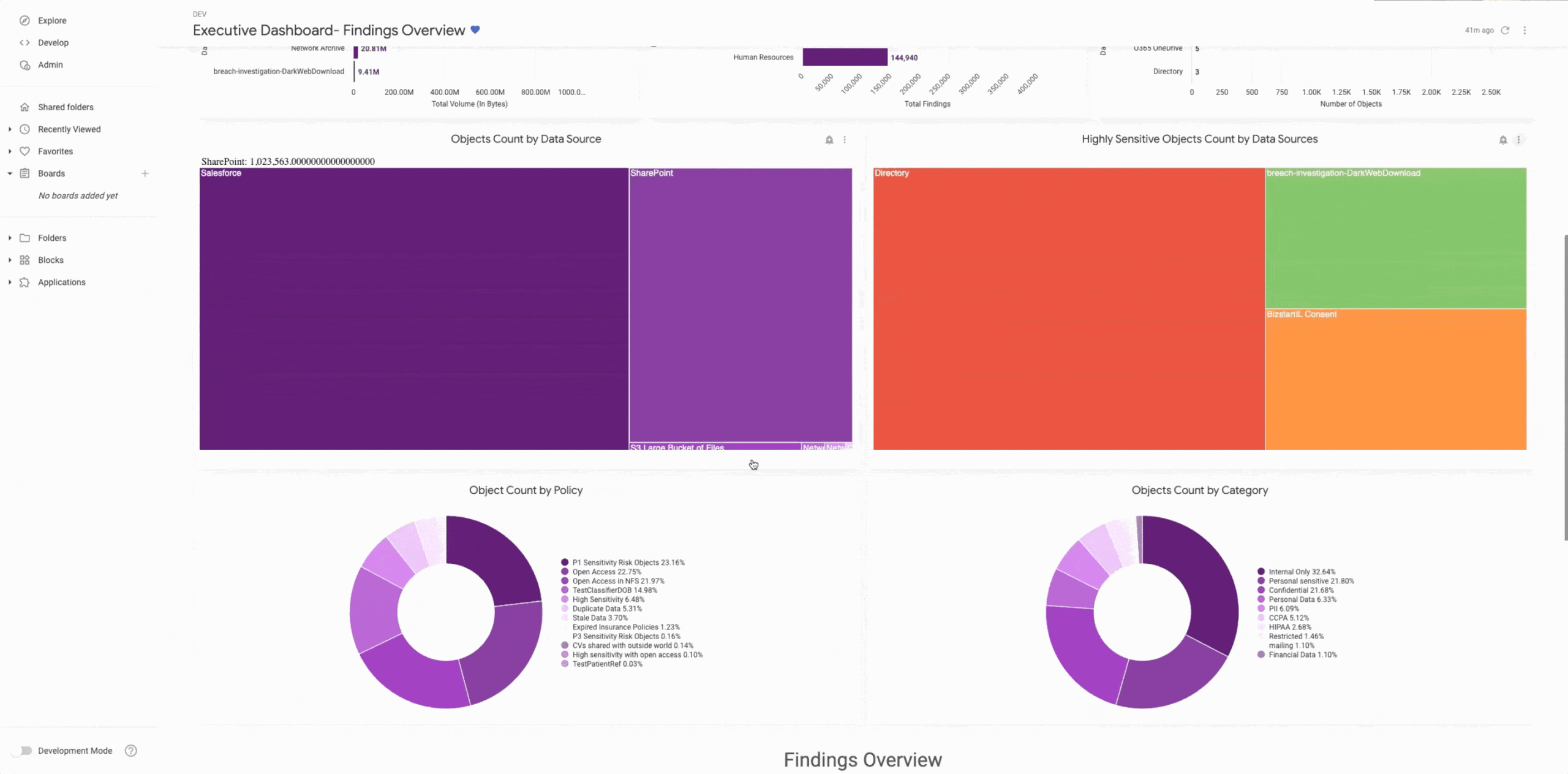This screenshot has width=1568, height=774.
Task: Click the favorite heart next to title
Action: pyautogui.click(x=475, y=29)
